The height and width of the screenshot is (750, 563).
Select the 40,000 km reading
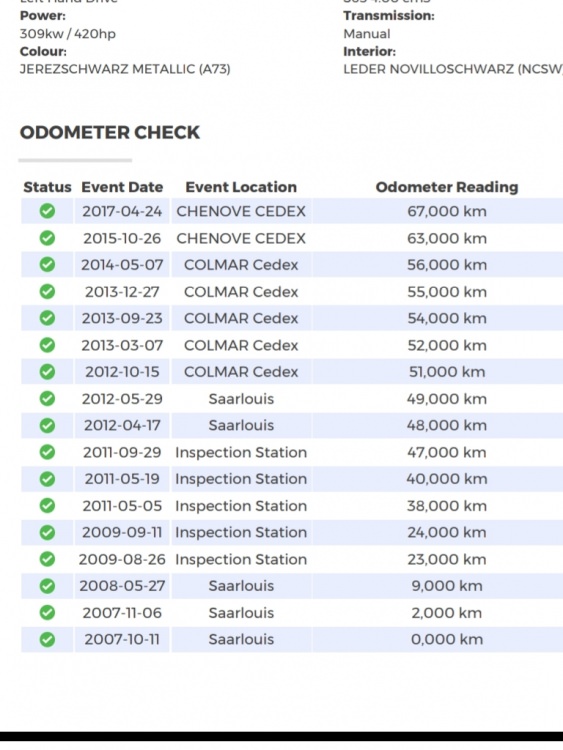(447, 479)
